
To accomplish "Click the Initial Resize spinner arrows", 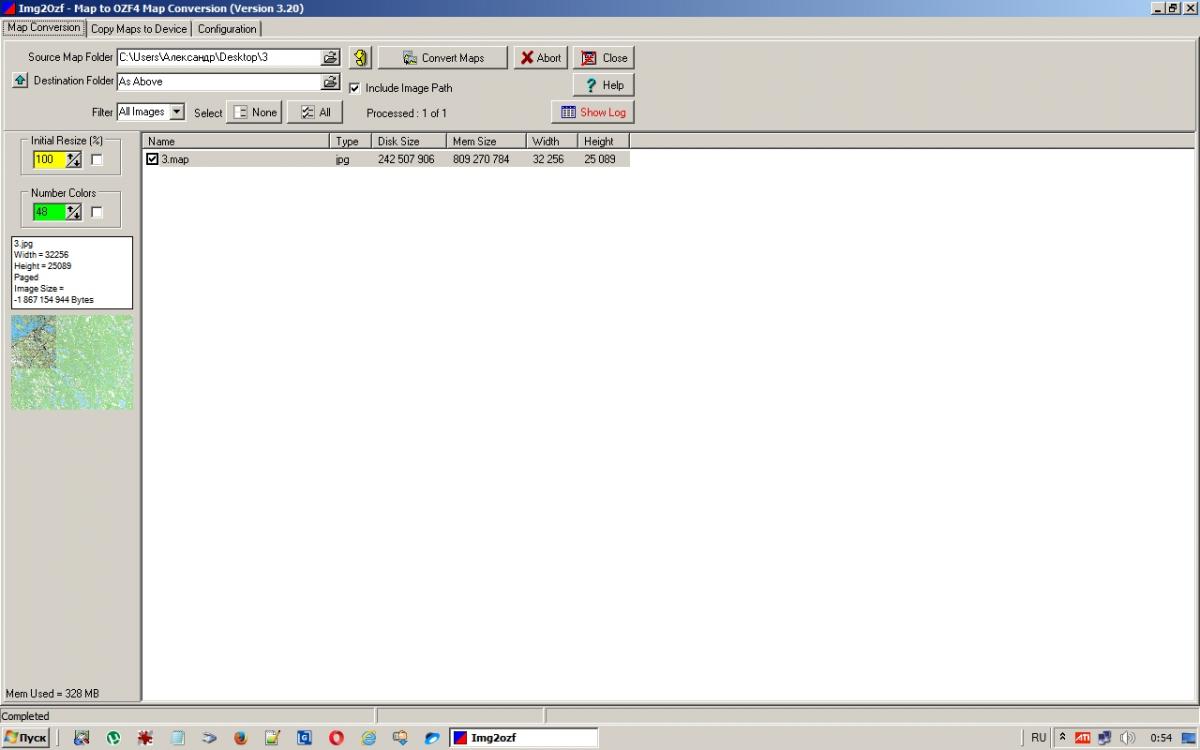I will (x=73, y=160).
